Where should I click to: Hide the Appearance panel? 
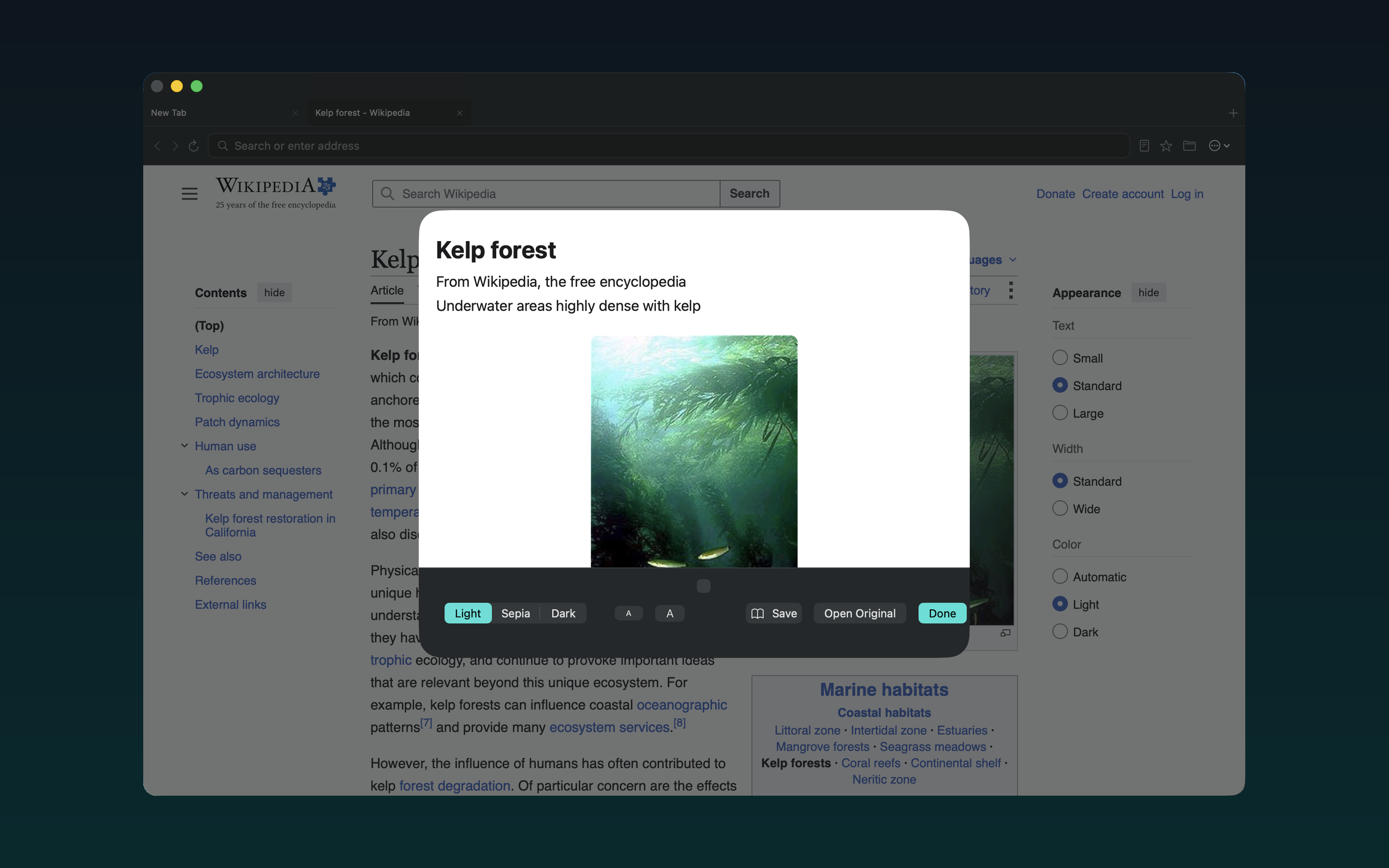tap(1148, 293)
